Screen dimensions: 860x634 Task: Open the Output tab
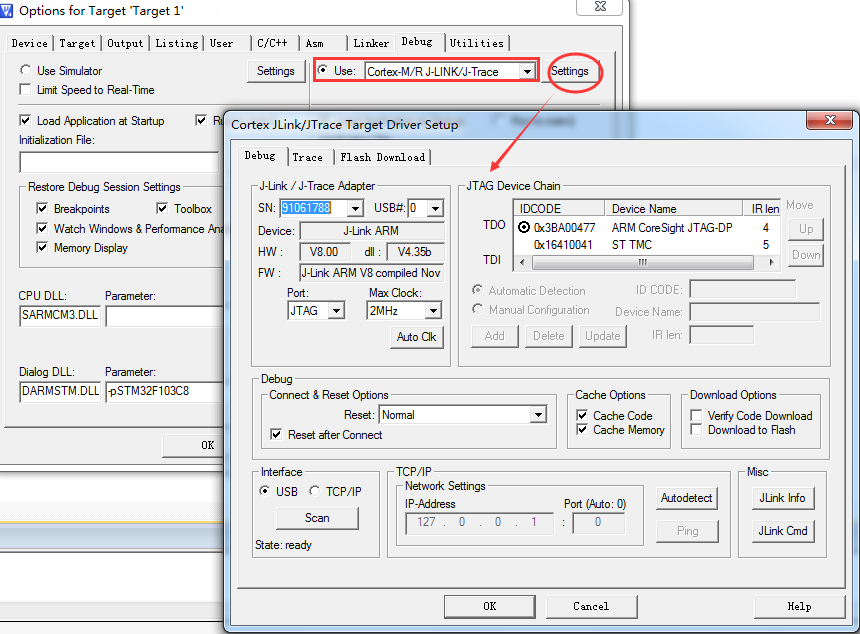point(125,43)
